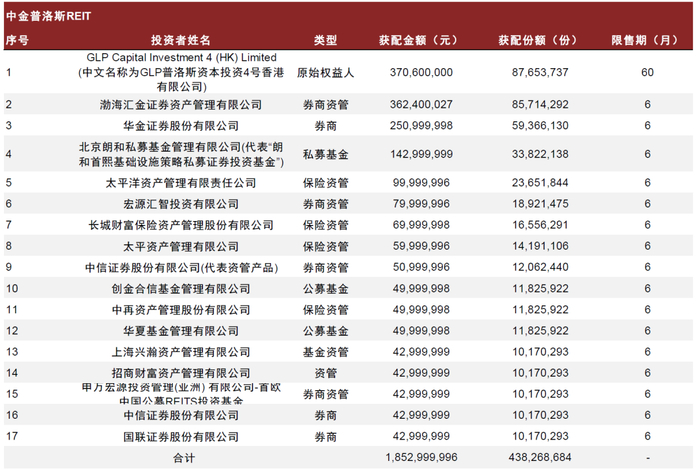Select amount 79,999,996
The width and height of the screenshot is (700, 472).
coord(421,204)
